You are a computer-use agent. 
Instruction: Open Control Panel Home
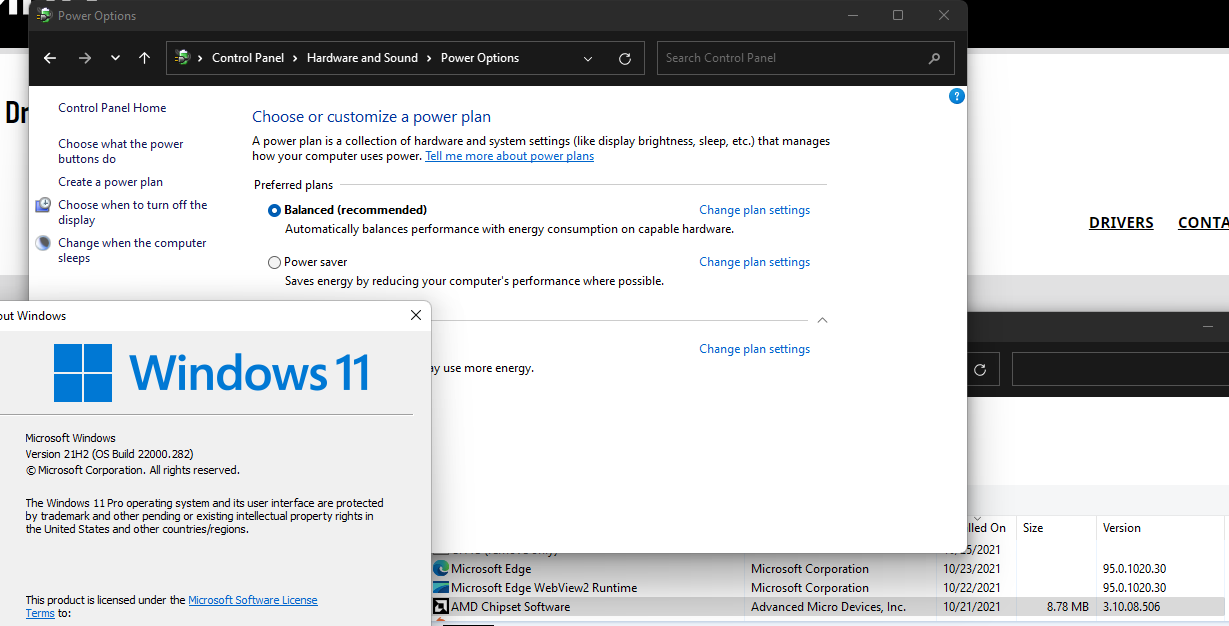coord(112,108)
